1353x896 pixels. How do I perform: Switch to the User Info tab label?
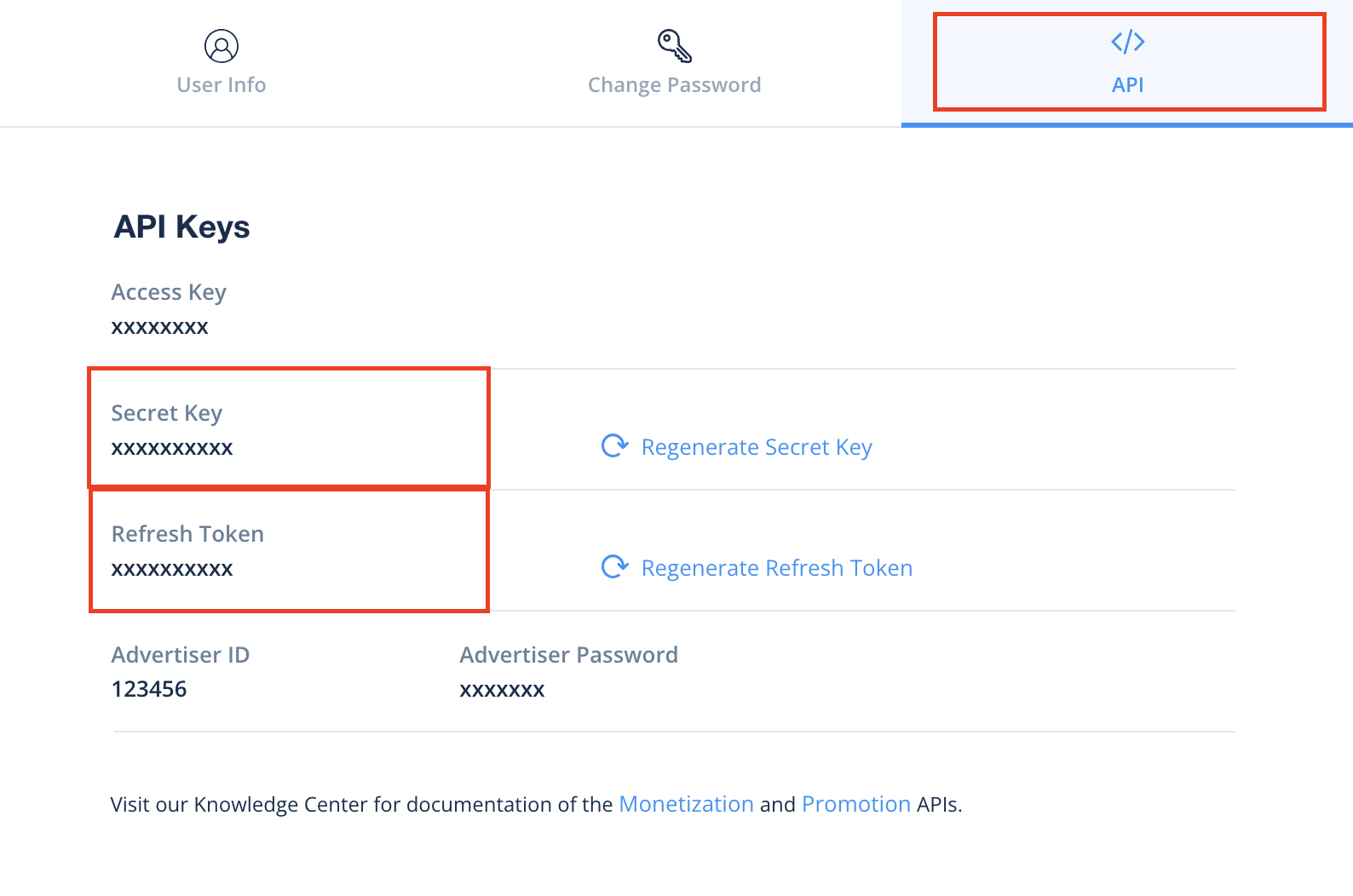[222, 85]
